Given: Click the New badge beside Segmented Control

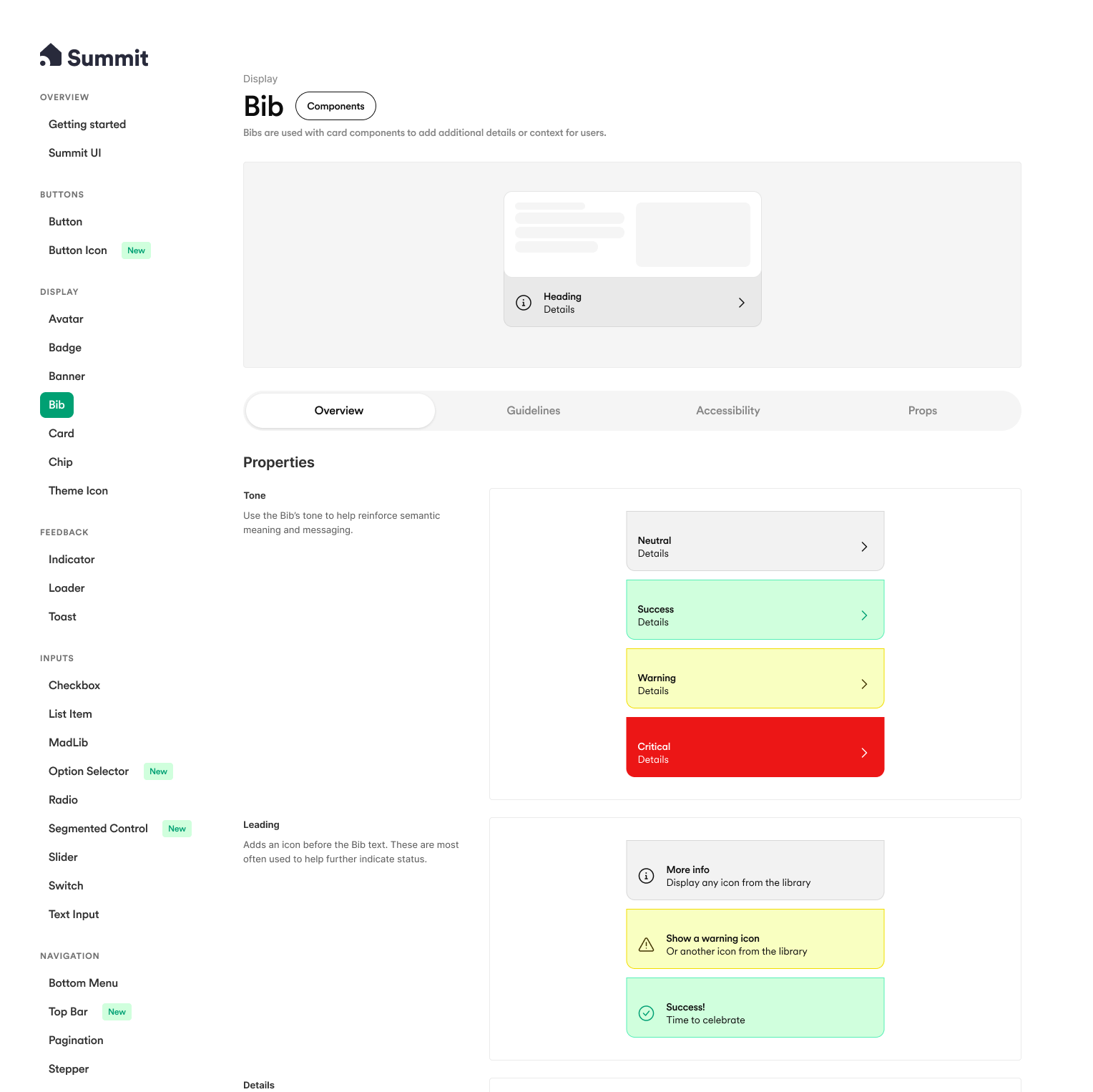Looking at the screenshot, I should point(177,829).
